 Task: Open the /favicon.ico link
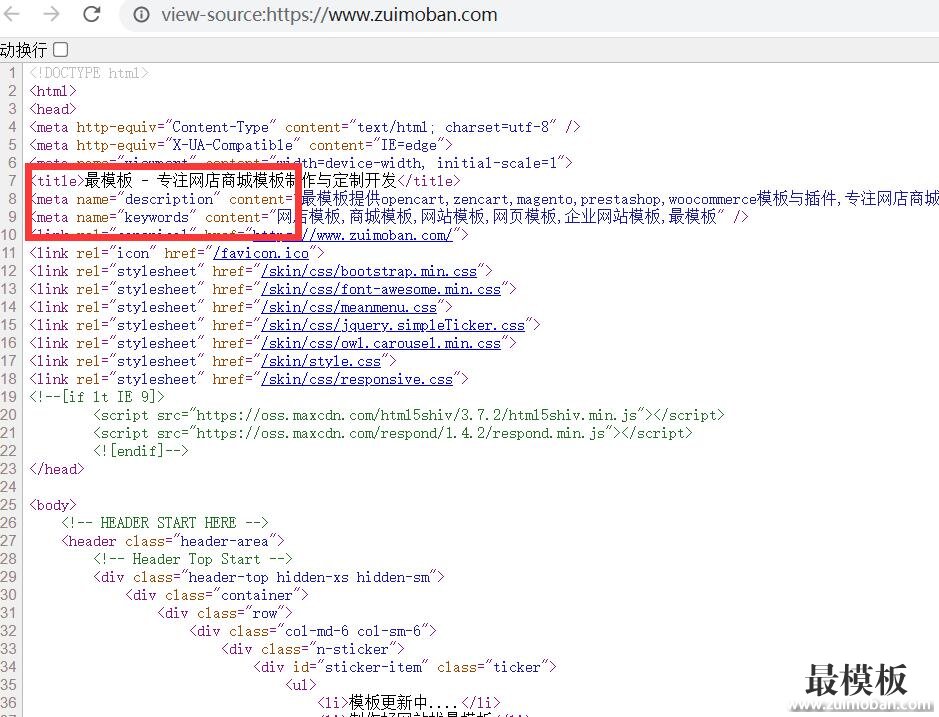coord(261,253)
